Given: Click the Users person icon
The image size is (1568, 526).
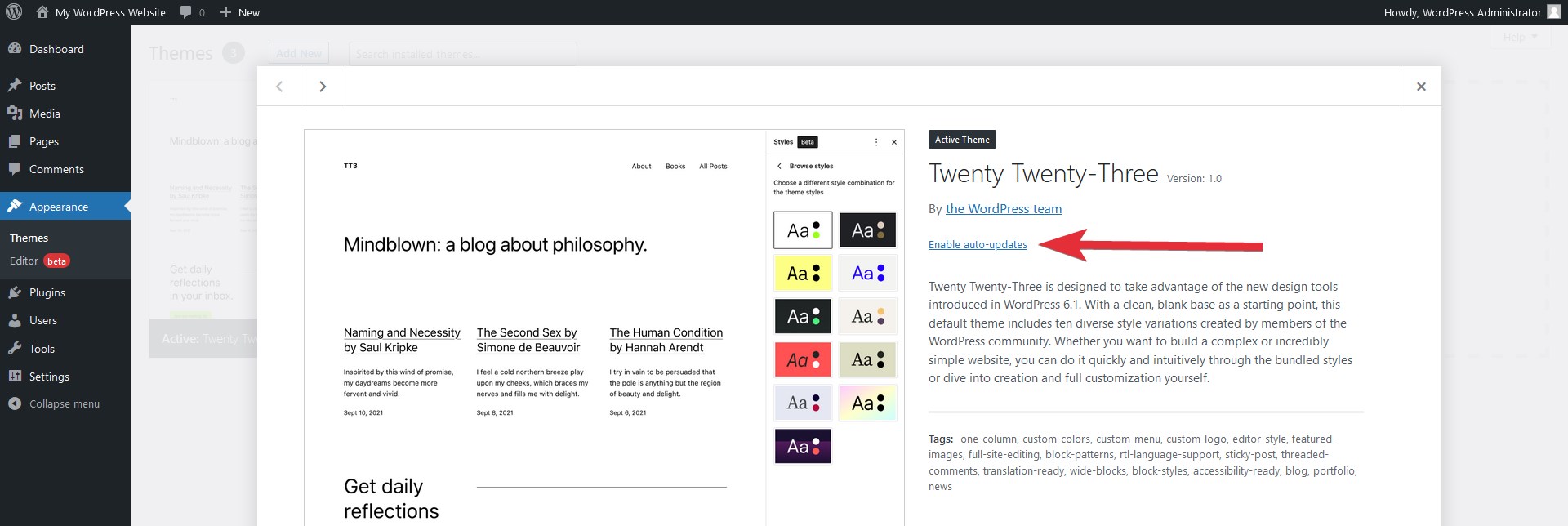Looking at the screenshot, I should click(15, 320).
